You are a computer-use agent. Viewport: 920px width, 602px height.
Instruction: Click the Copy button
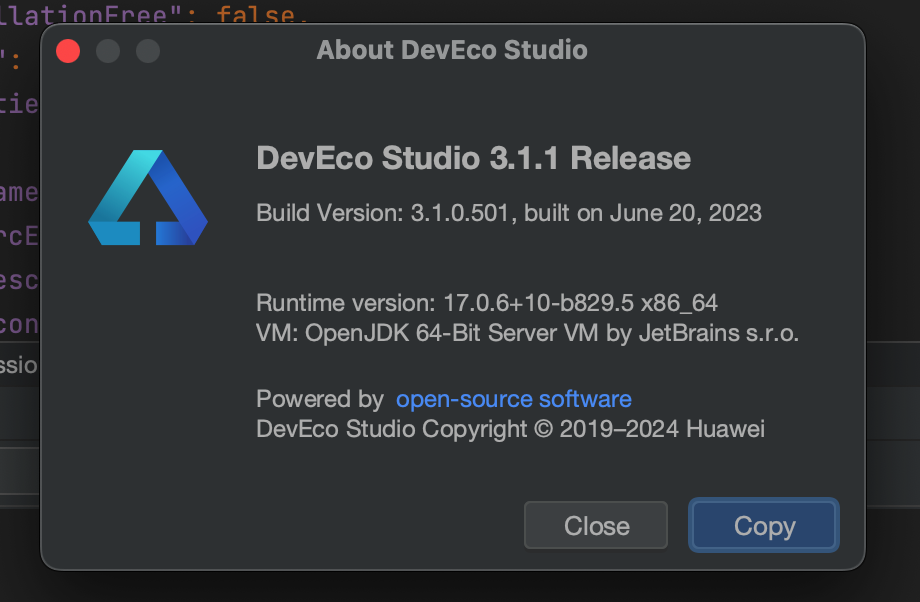tap(763, 525)
